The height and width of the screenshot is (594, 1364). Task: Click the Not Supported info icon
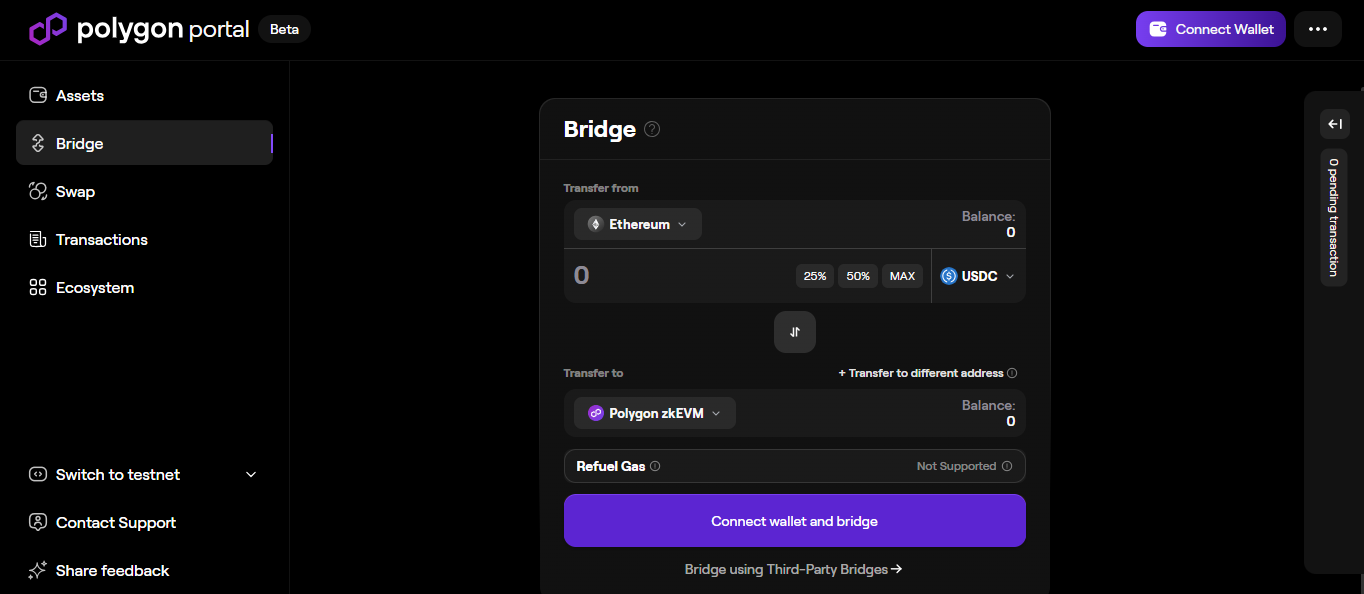(1007, 466)
